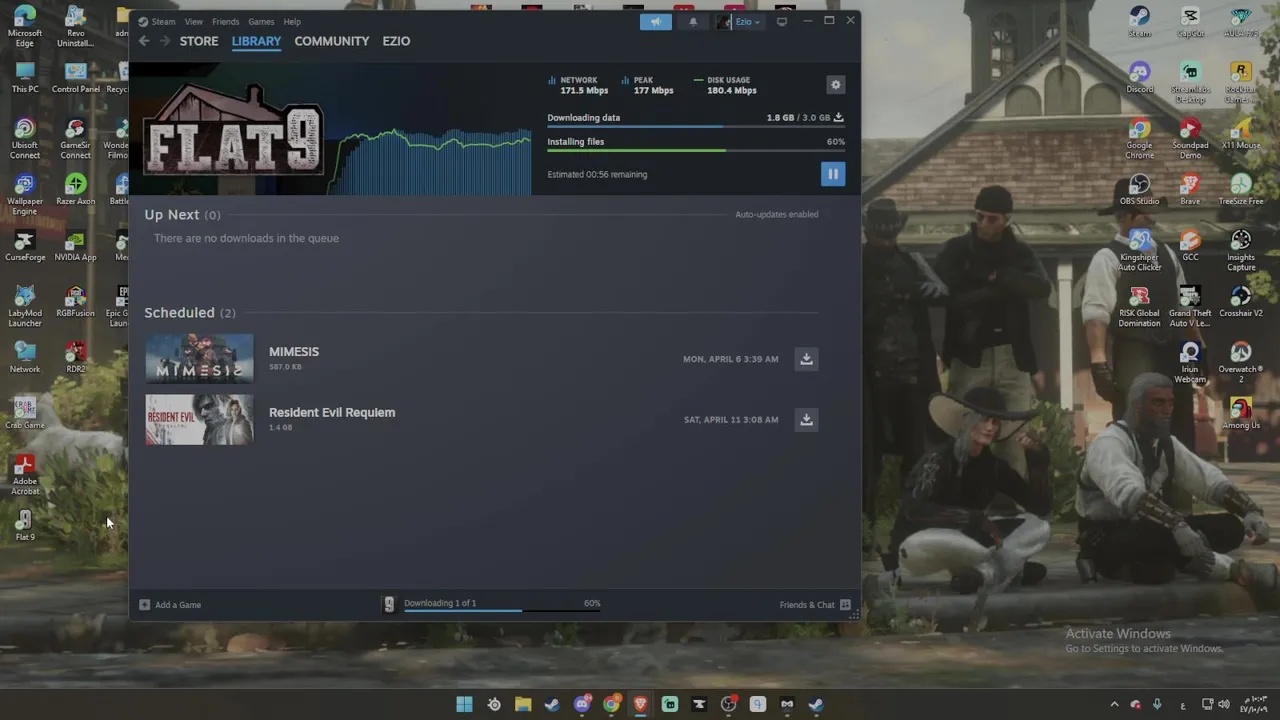Select Razer Axon desktop icon
This screenshot has width=1280, height=720.
click(75, 189)
